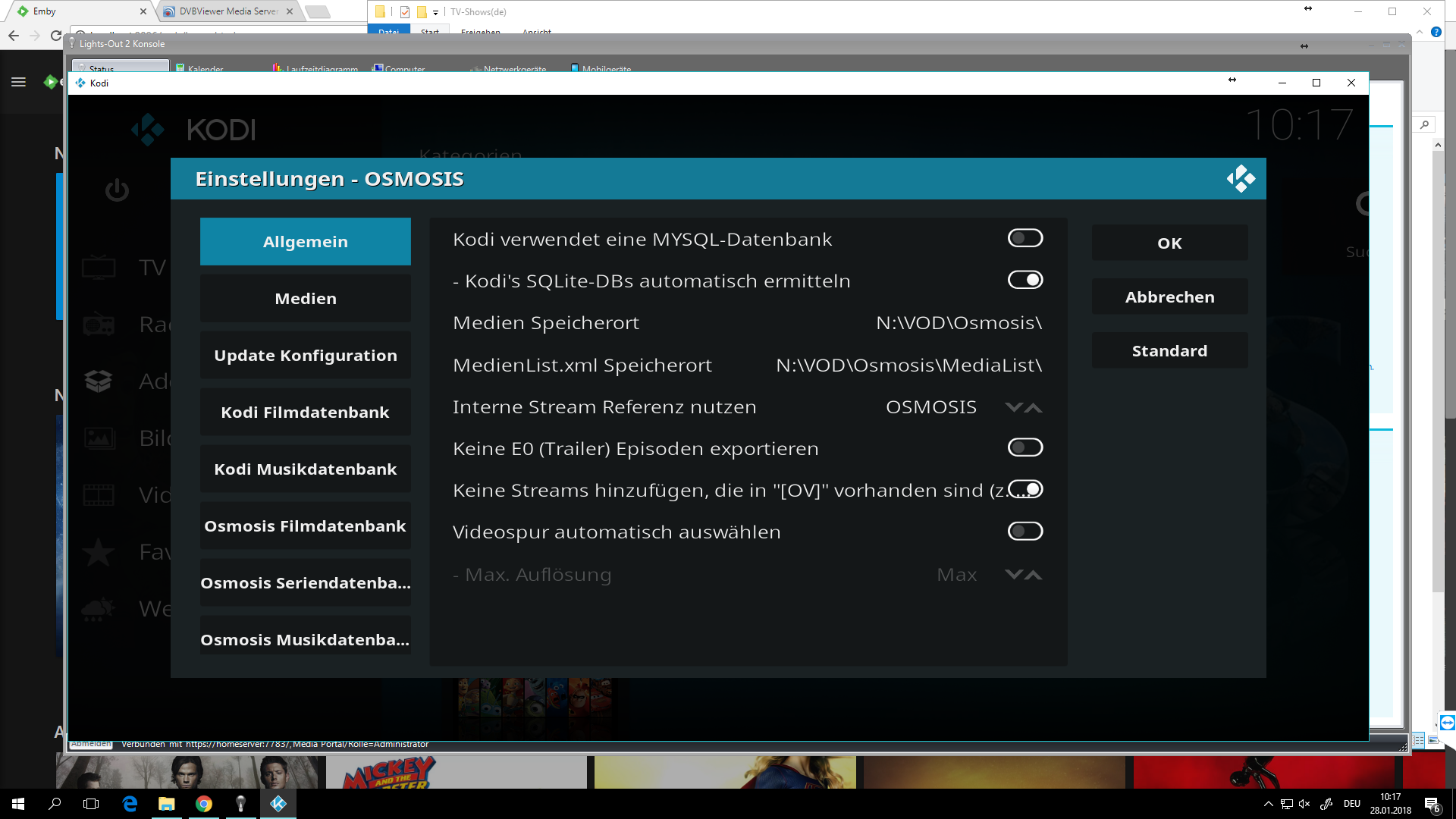Click Explorer search magnifier icon
The width and height of the screenshot is (1456, 819).
pyautogui.click(x=1425, y=124)
